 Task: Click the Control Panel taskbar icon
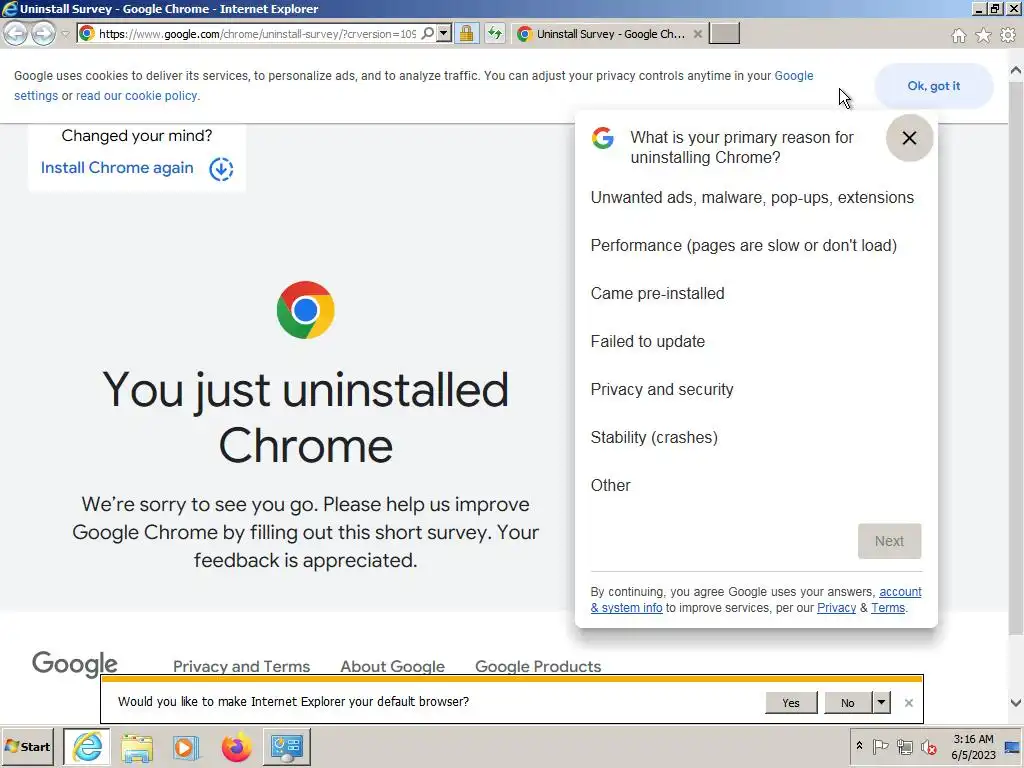[x=287, y=747]
